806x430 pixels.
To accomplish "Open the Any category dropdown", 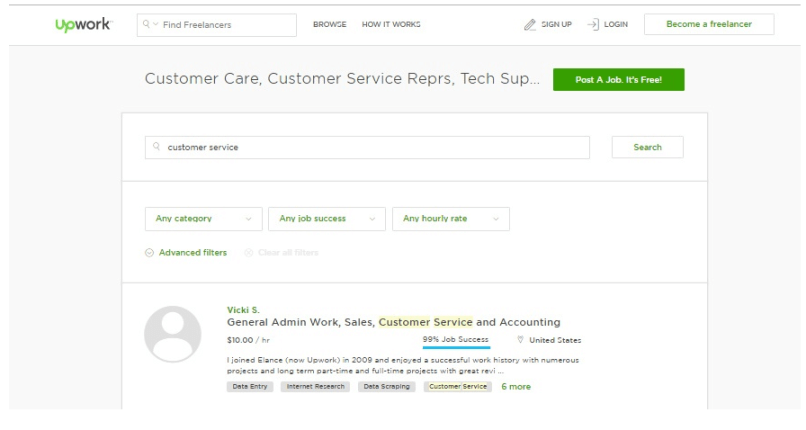I will click(204, 219).
